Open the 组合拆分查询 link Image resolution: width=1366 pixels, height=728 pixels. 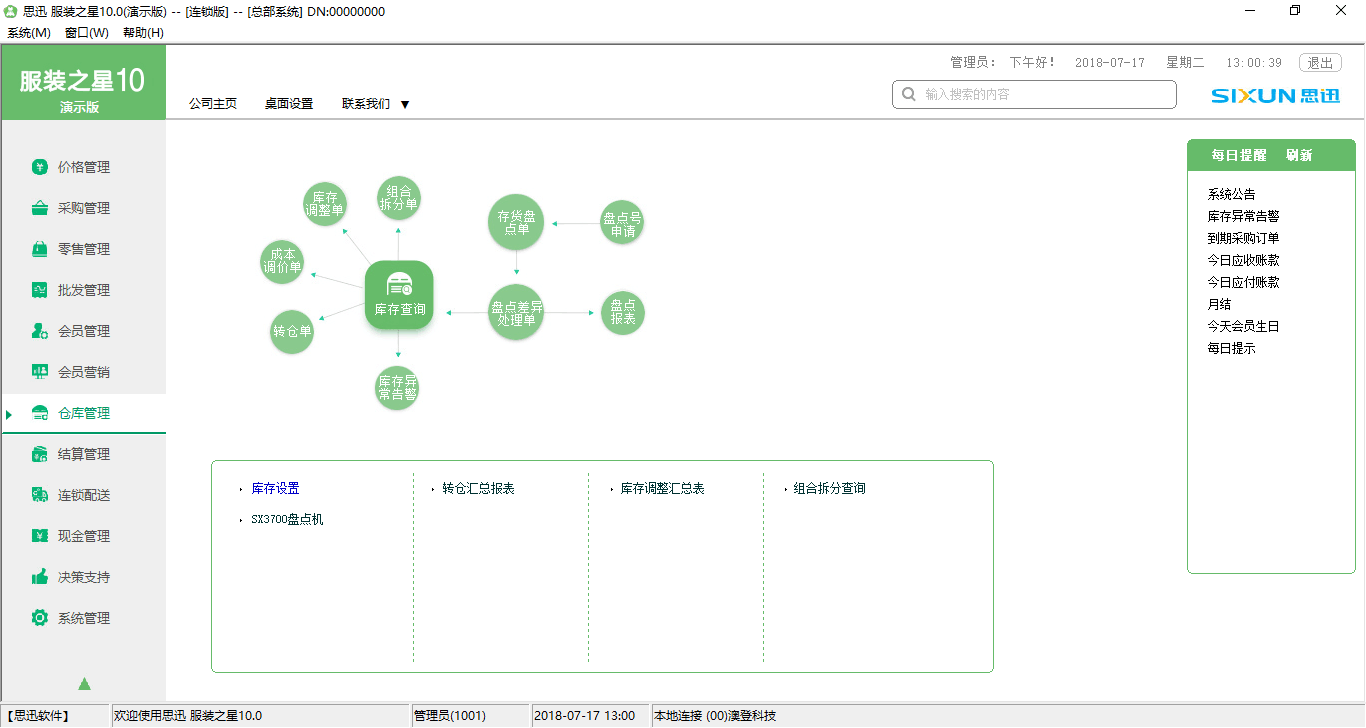(x=829, y=488)
